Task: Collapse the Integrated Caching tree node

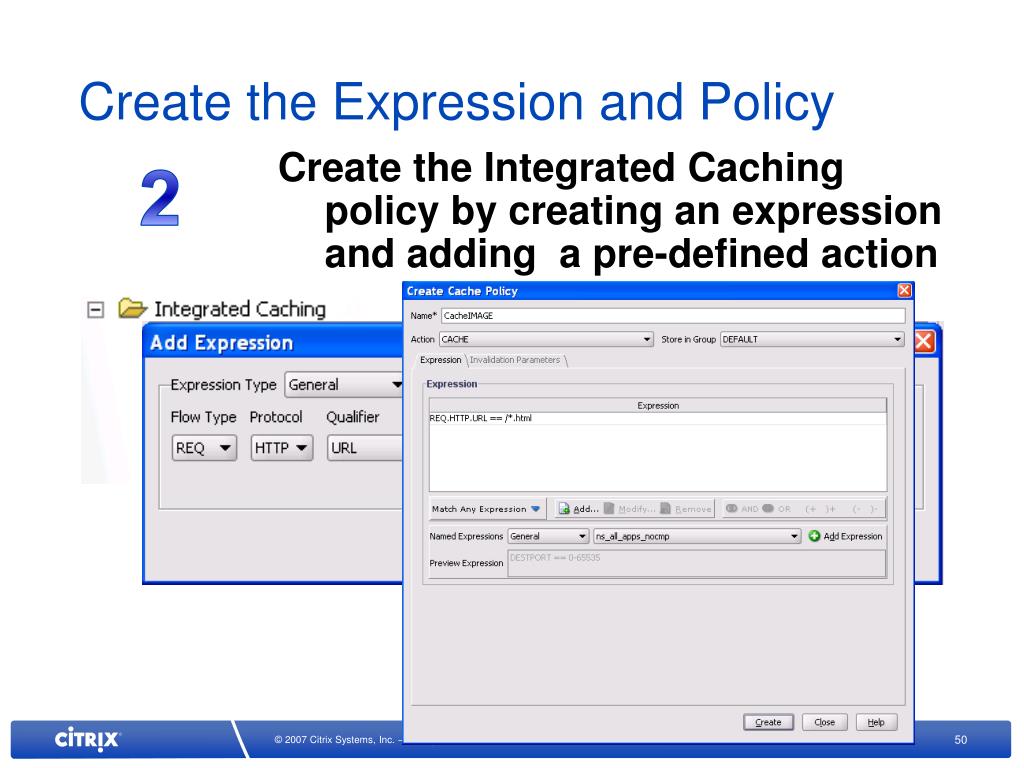Action: click(95, 310)
